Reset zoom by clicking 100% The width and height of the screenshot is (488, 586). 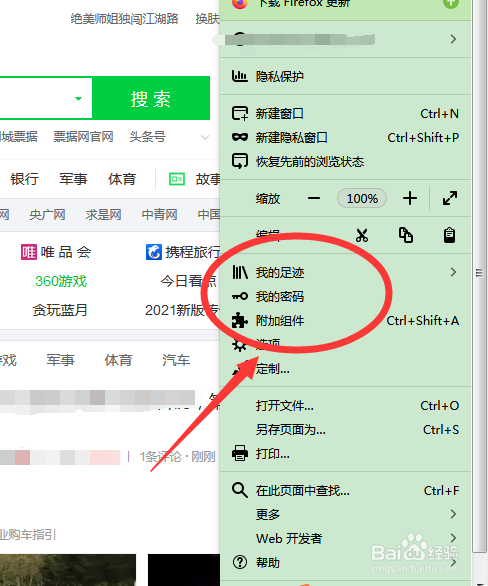tap(362, 198)
